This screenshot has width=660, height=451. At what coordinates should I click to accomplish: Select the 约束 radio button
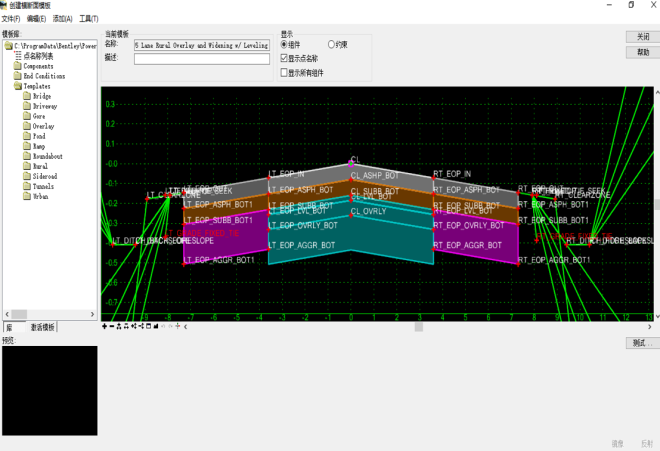pos(331,45)
